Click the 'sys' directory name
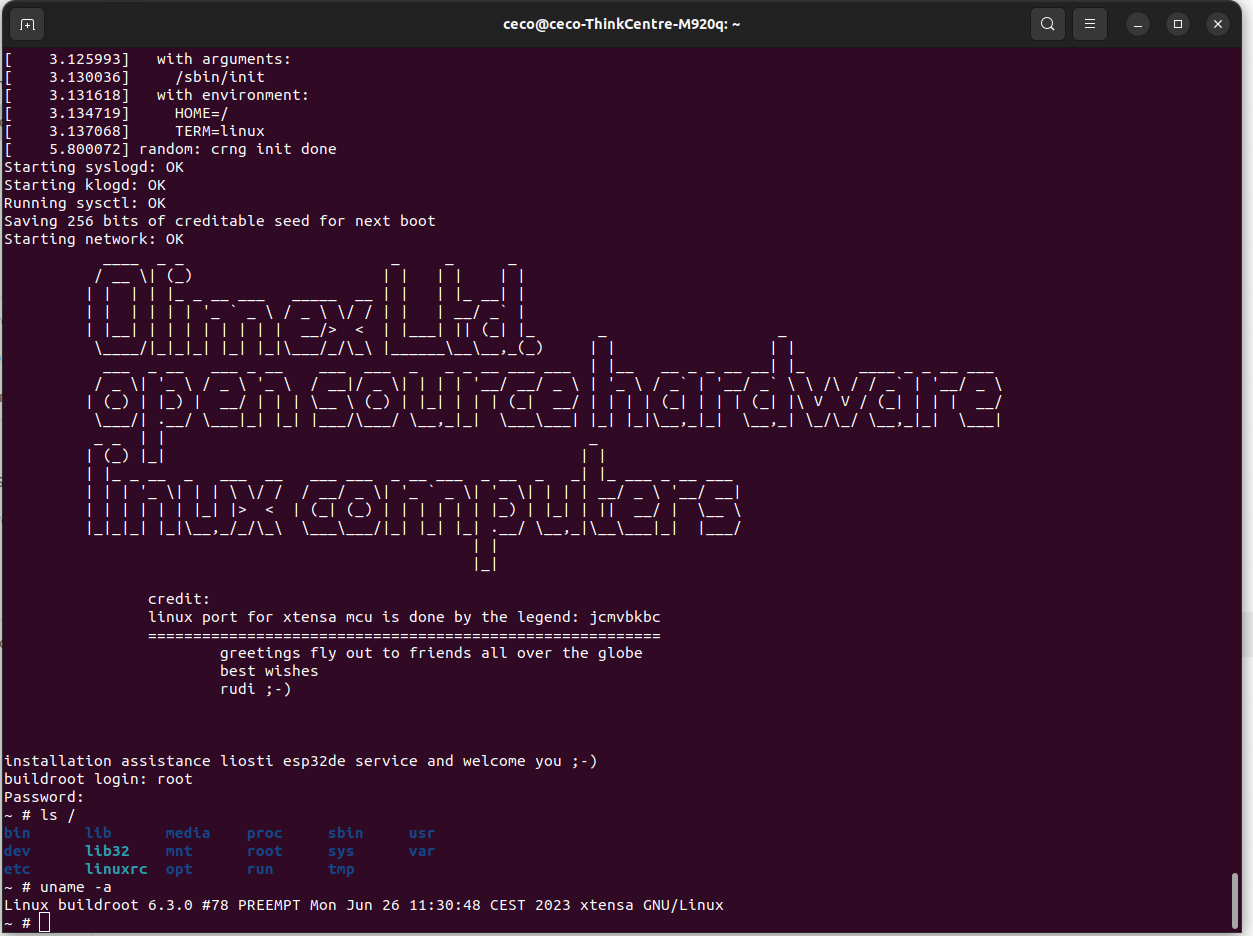Screen dimensions: 1253x936 [341, 851]
